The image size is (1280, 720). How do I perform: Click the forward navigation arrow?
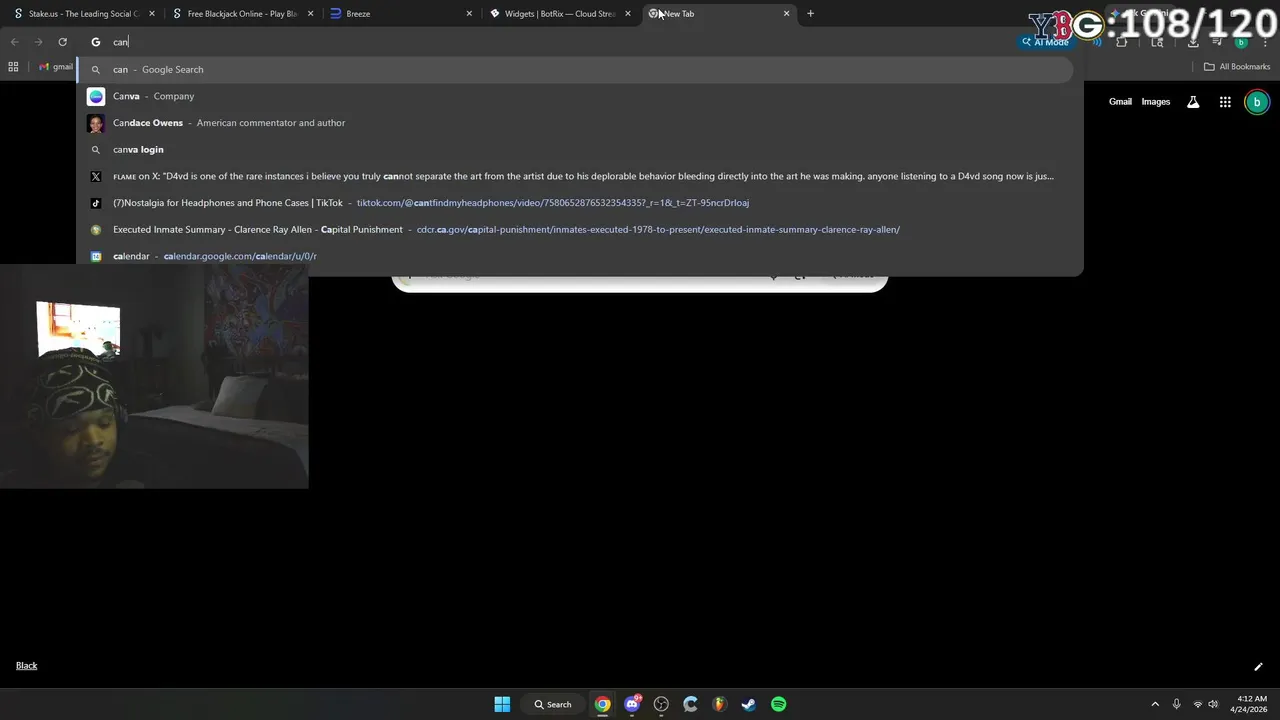(38, 42)
